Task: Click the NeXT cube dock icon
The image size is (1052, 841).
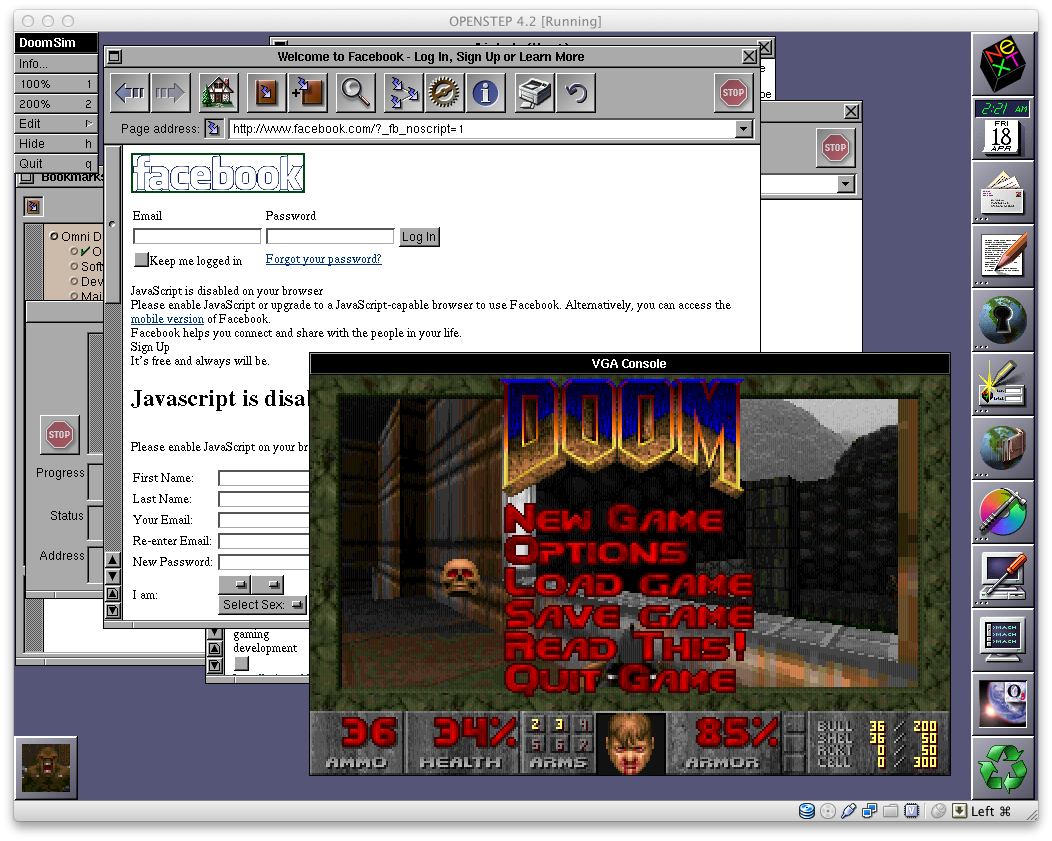Action: tap(1002, 64)
